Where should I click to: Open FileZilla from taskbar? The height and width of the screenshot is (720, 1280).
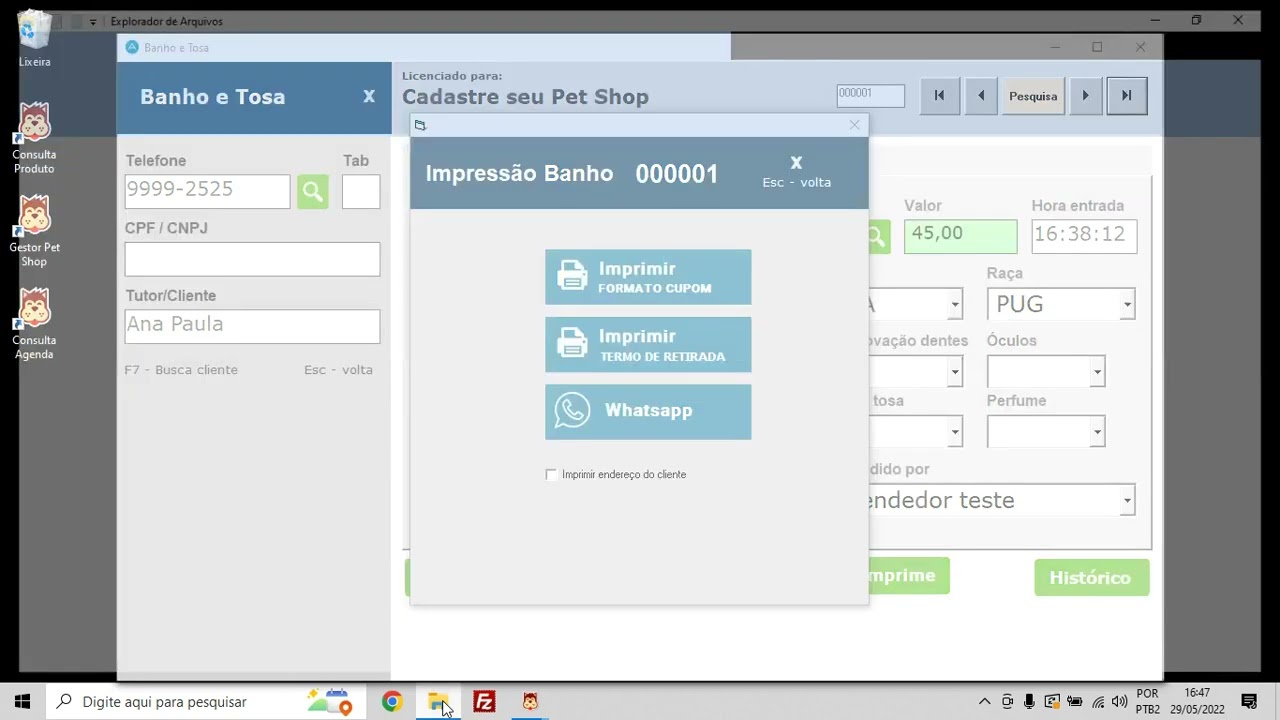[484, 702]
